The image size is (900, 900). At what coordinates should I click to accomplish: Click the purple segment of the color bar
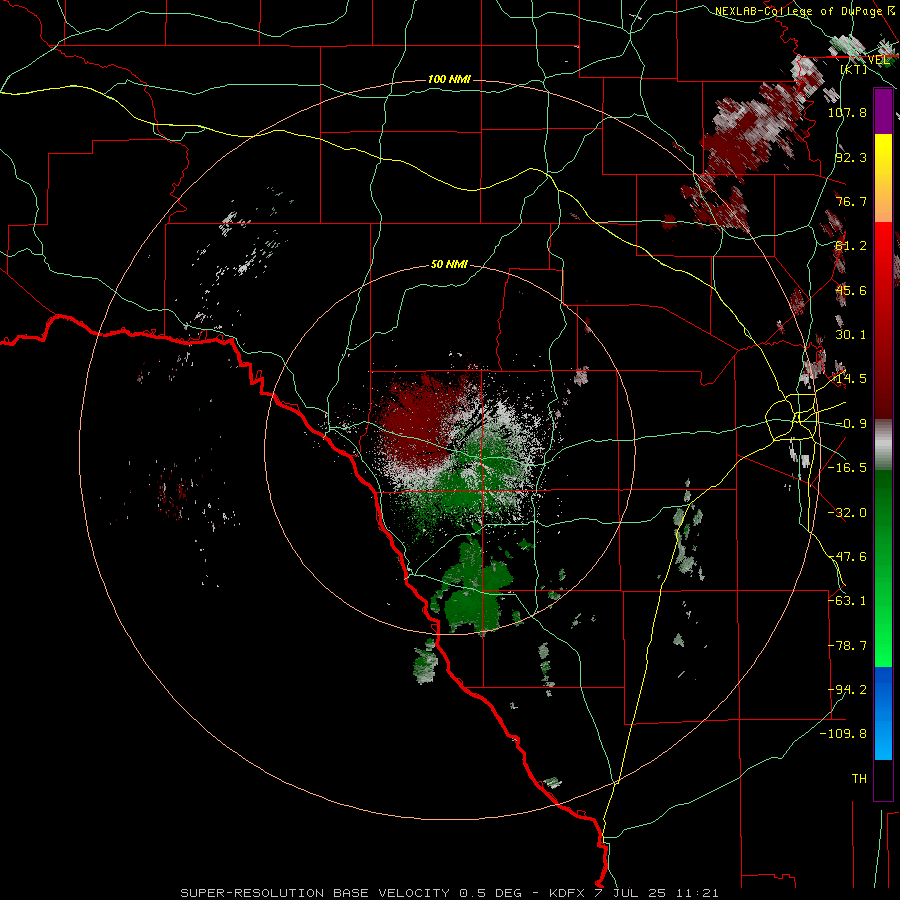coord(883,111)
